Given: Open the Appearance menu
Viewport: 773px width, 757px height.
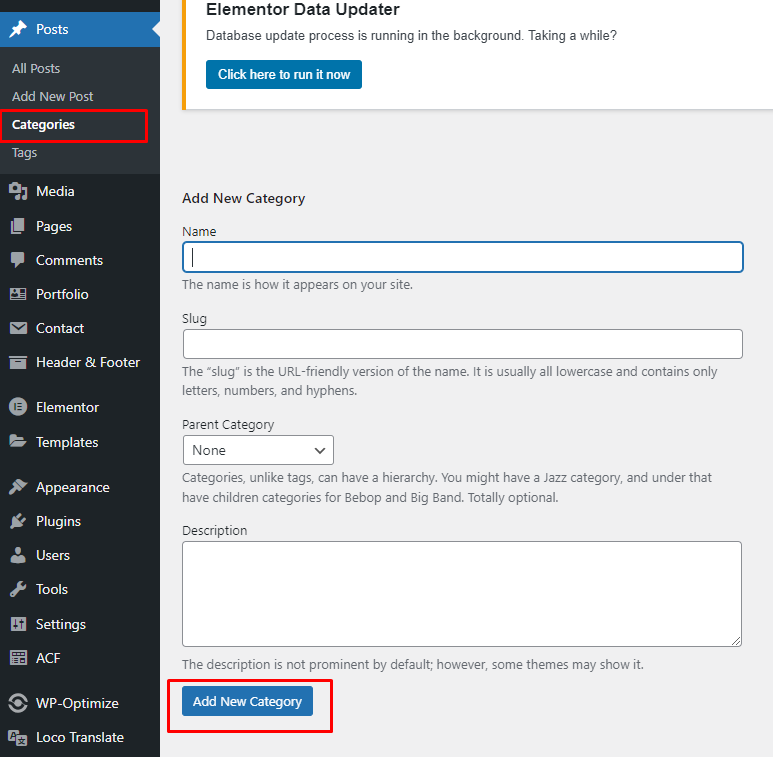Looking at the screenshot, I should pos(72,487).
